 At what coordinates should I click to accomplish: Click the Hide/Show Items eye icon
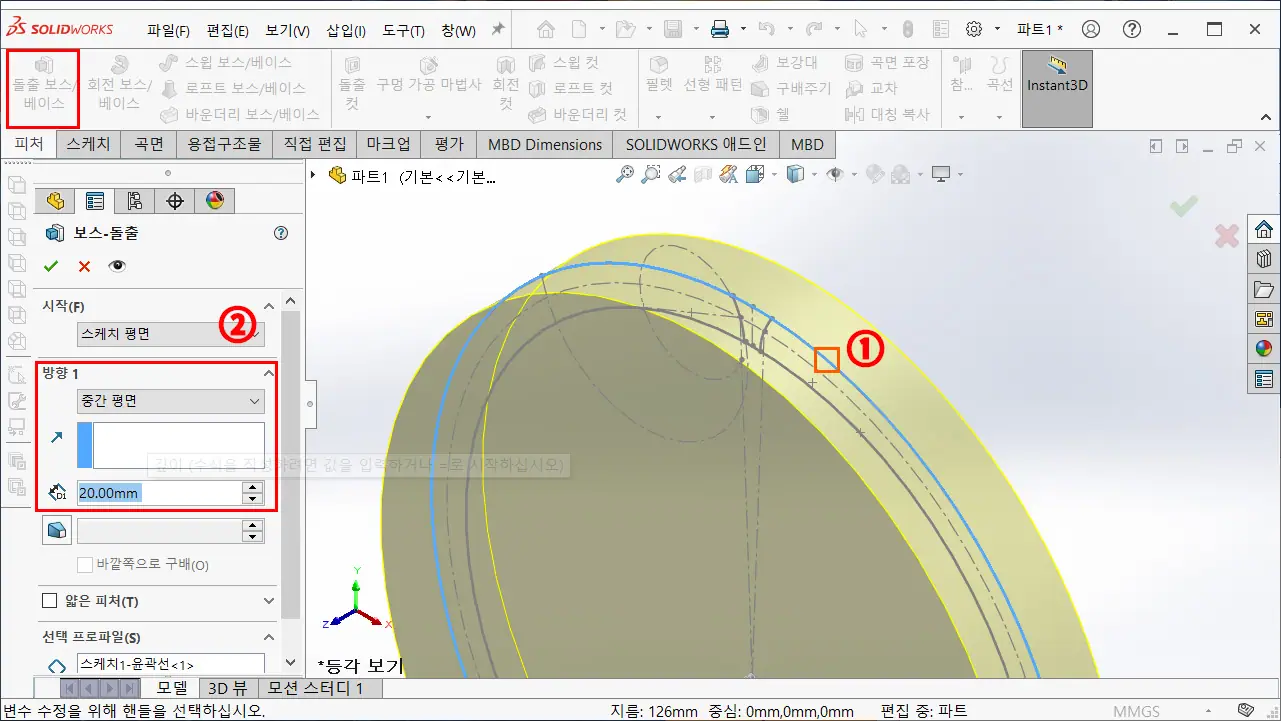(834, 175)
